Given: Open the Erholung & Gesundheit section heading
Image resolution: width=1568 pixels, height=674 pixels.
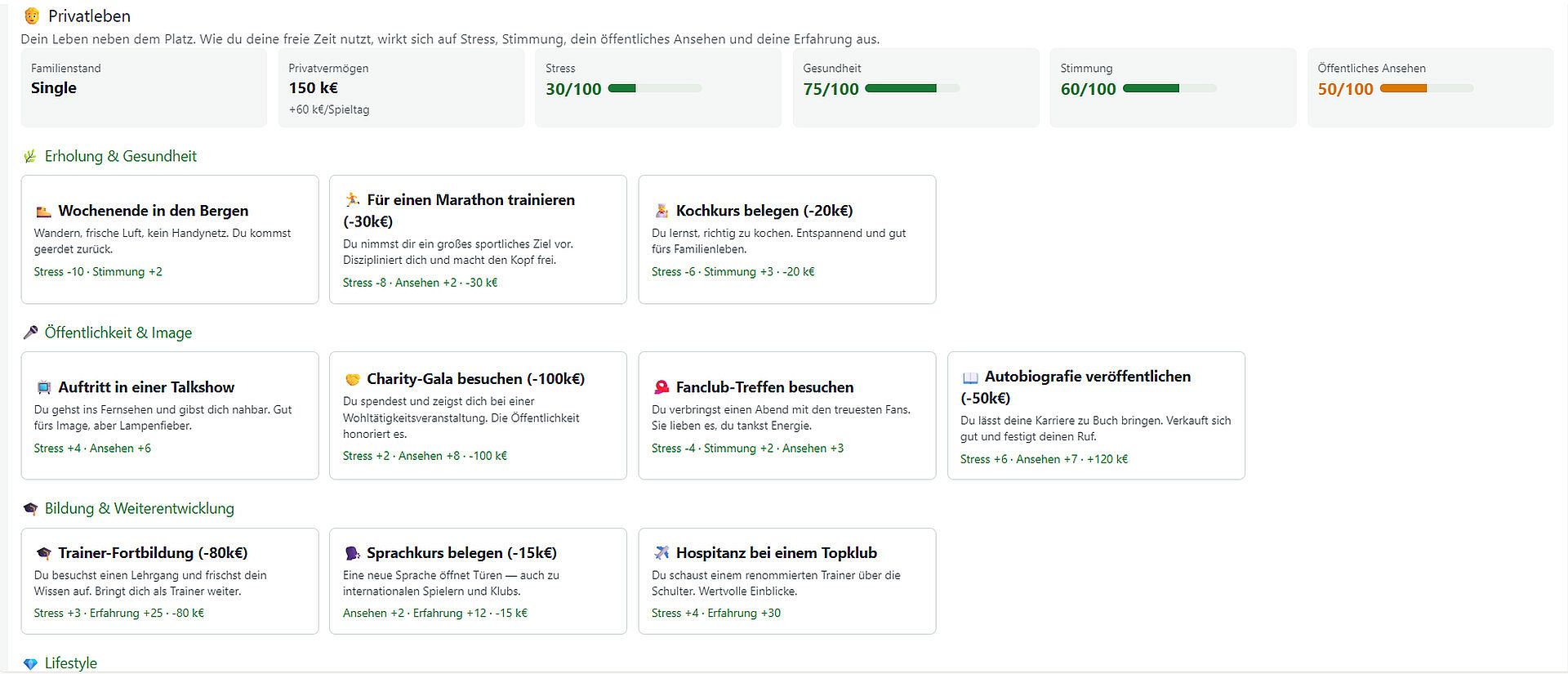Looking at the screenshot, I should pos(120,156).
